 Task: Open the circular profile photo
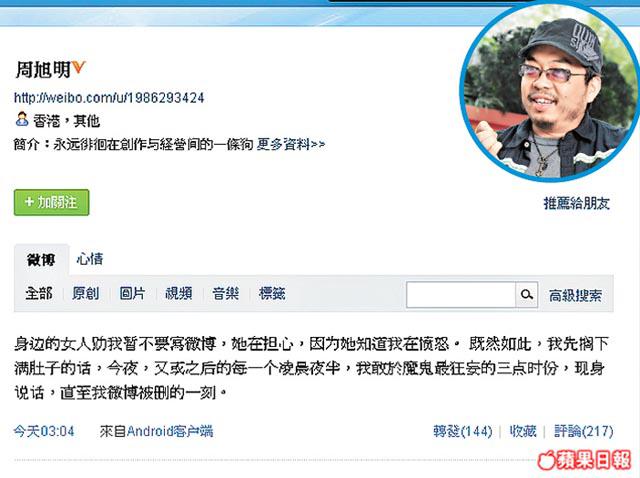click(x=549, y=92)
